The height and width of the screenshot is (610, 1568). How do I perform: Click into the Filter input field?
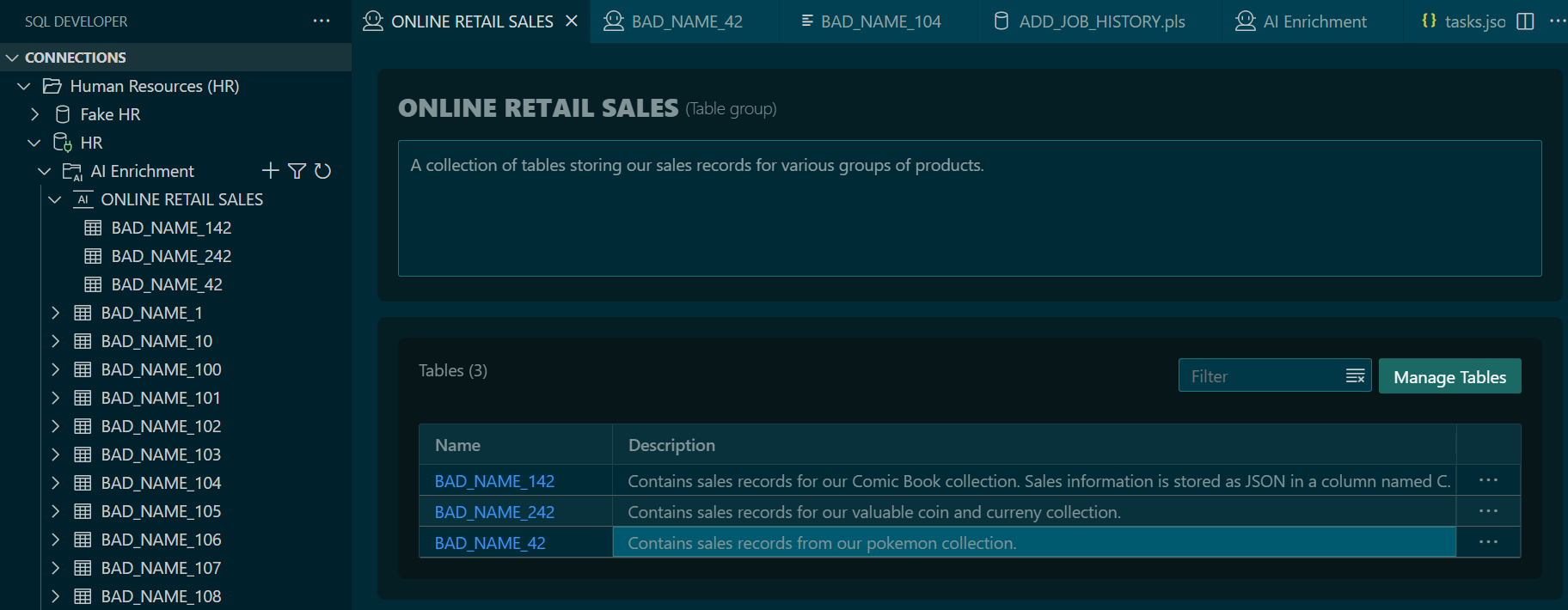(x=1259, y=376)
